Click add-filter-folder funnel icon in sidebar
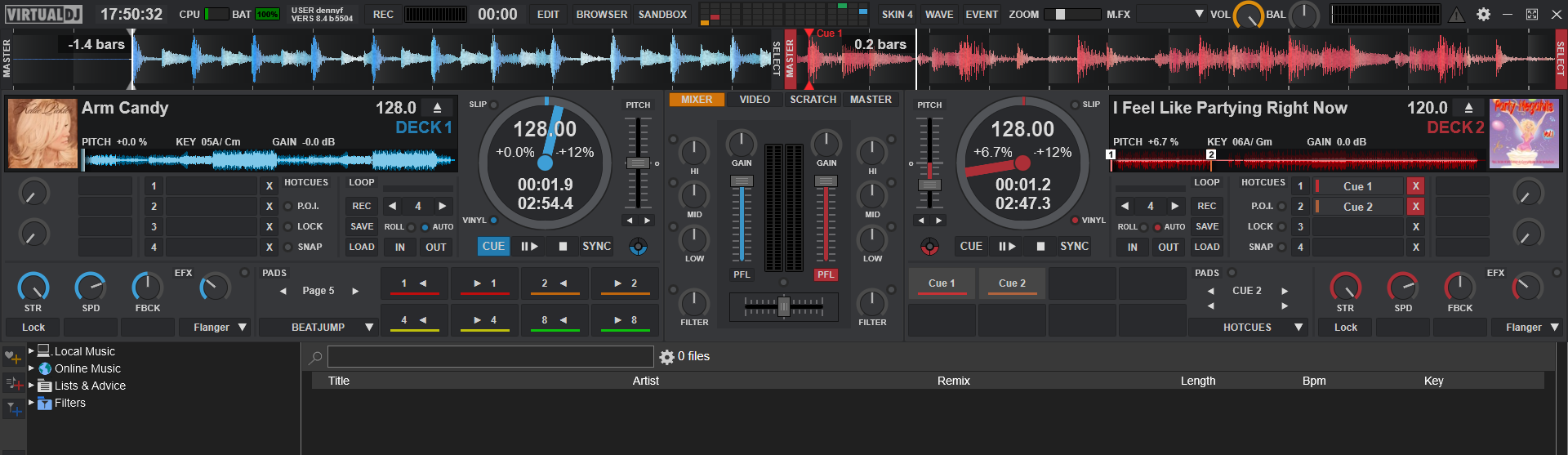The height and width of the screenshot is (455, 1568). coord(13,408)
